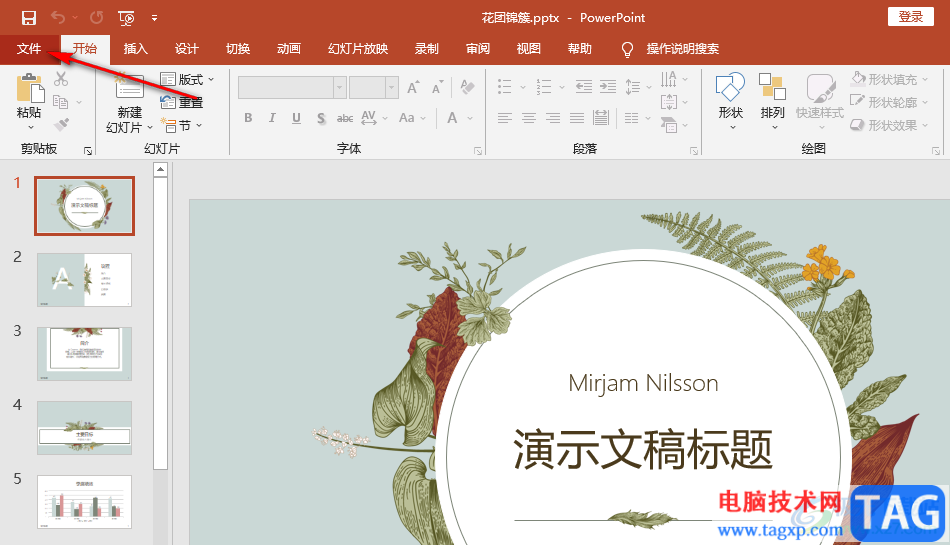Start the slideshow from the beginning icon
The height and width of the screenshot is (545, 950).
(126, 18)
